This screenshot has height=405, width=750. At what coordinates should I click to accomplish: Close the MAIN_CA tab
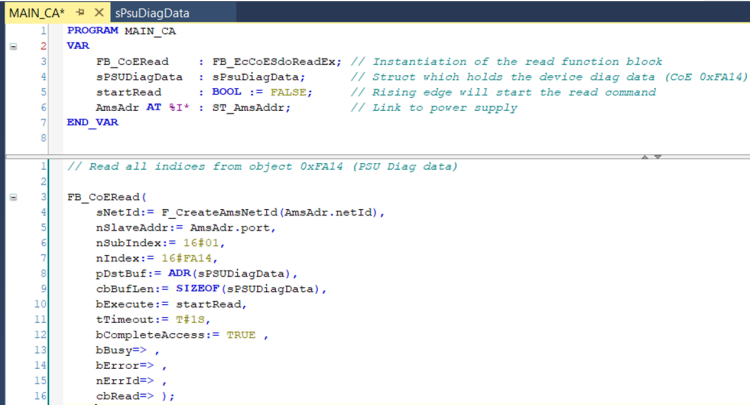pyautogui.click(x=99, y=12)
